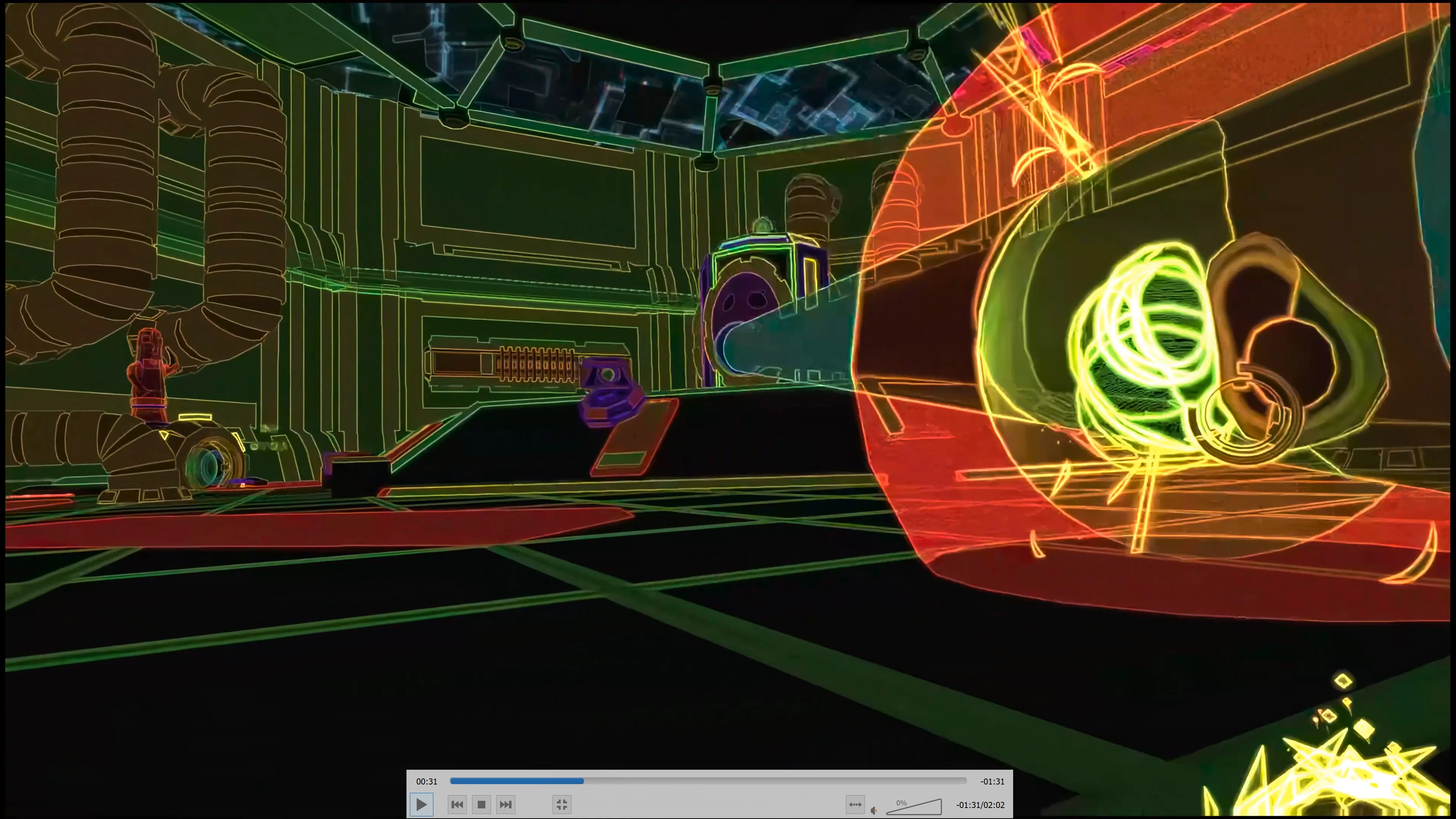Click the 0% volume percentage label
Screen dimensions: 1456x819
click(x=901, y=803)
